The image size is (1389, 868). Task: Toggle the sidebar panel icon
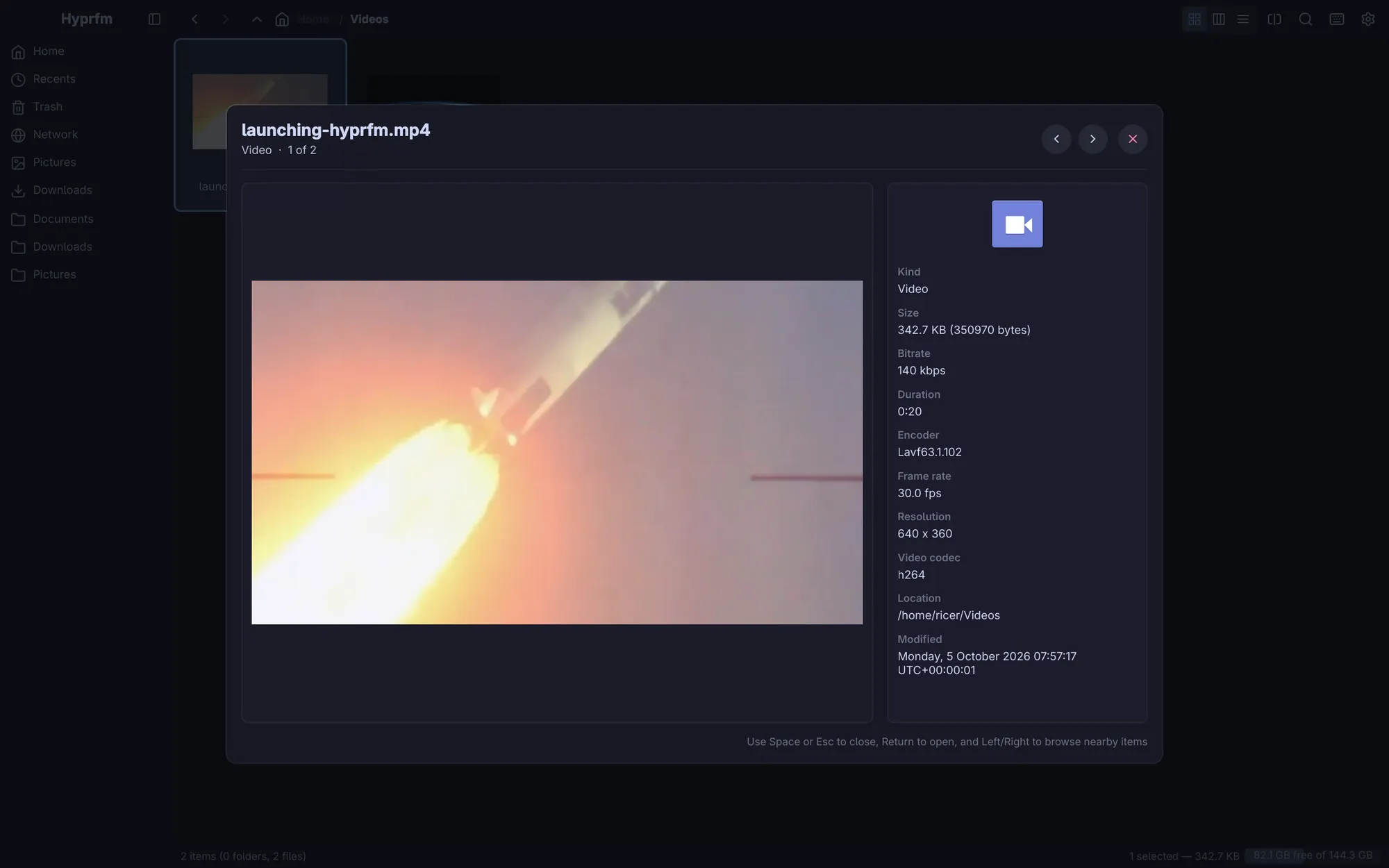click(x=154, y=19)
